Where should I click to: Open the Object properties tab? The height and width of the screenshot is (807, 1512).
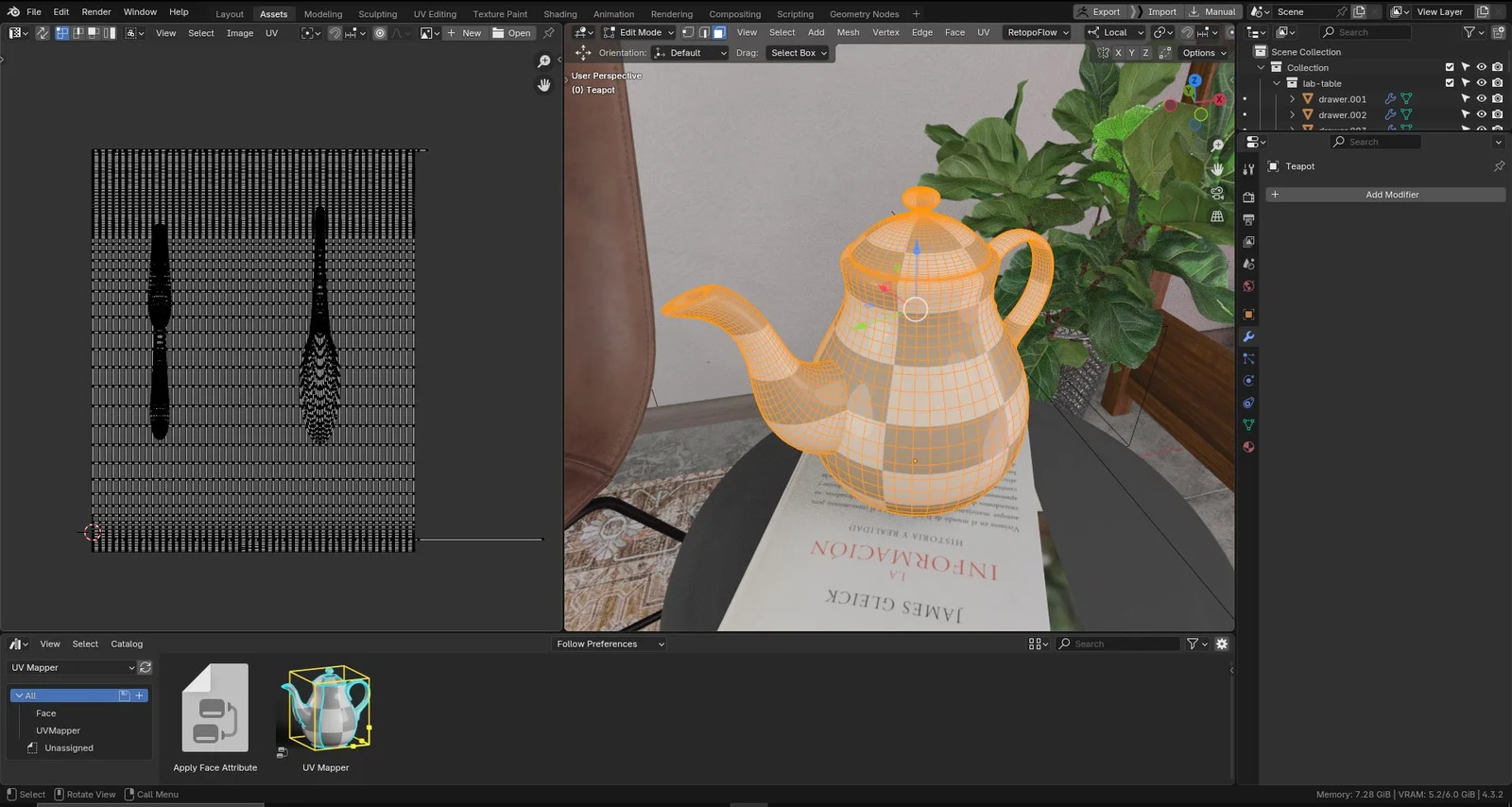[x=1248, y=314]
